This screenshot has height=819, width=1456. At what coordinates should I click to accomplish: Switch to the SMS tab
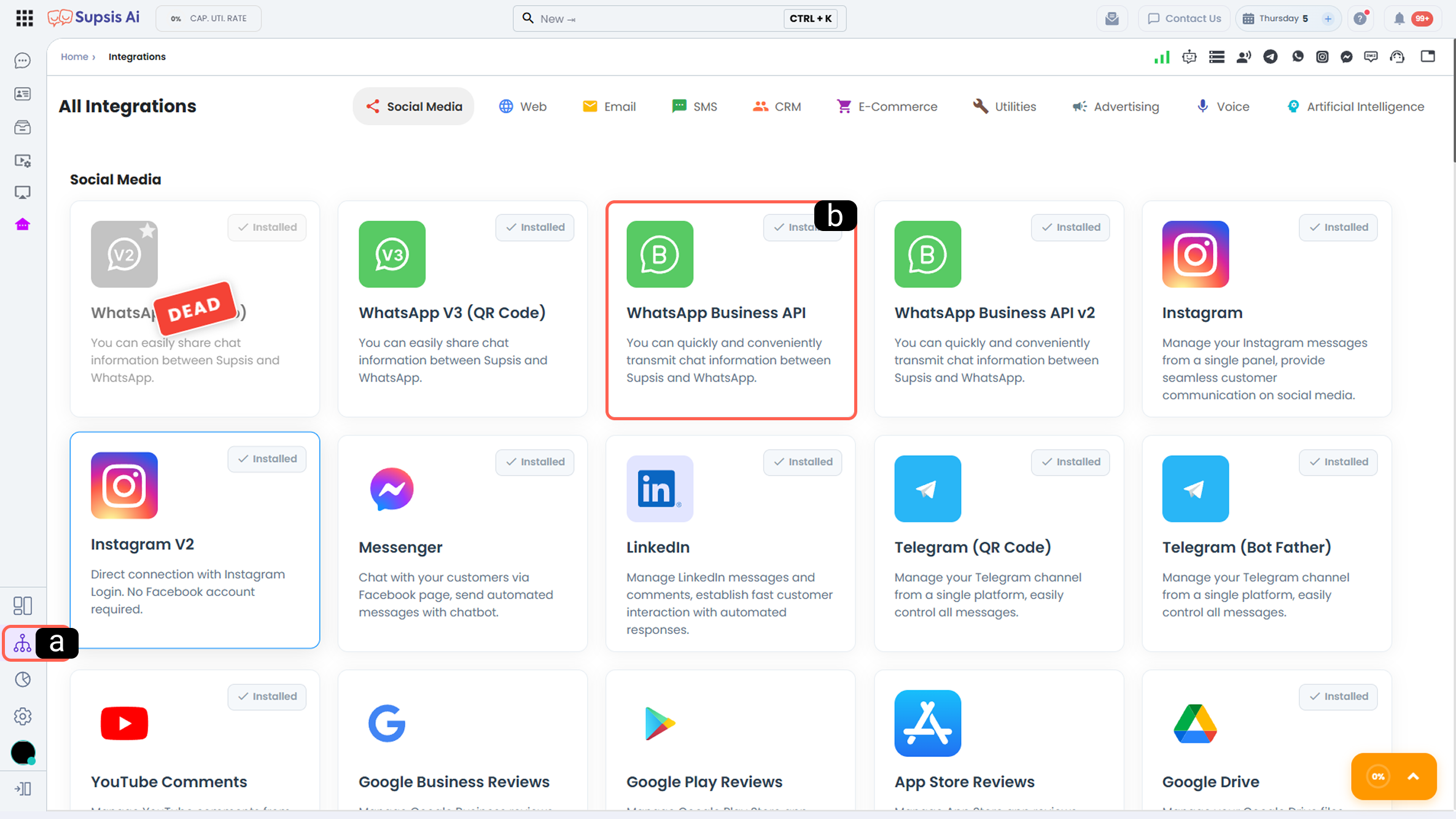[x=695, y=106]
